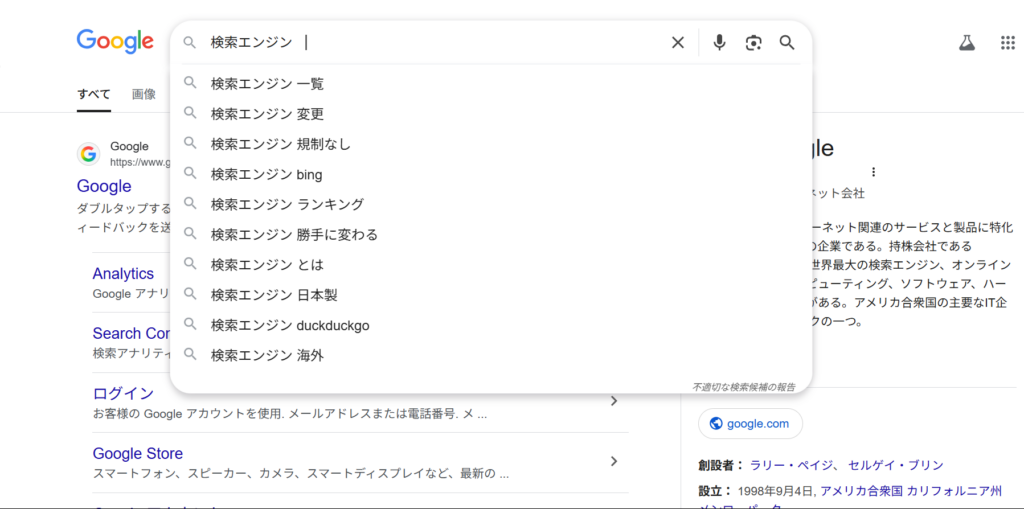Select suggestion 検索エンジン bing
Image resolution: width=1024 pixels, height=509 pixels.
tap(491, 174)
